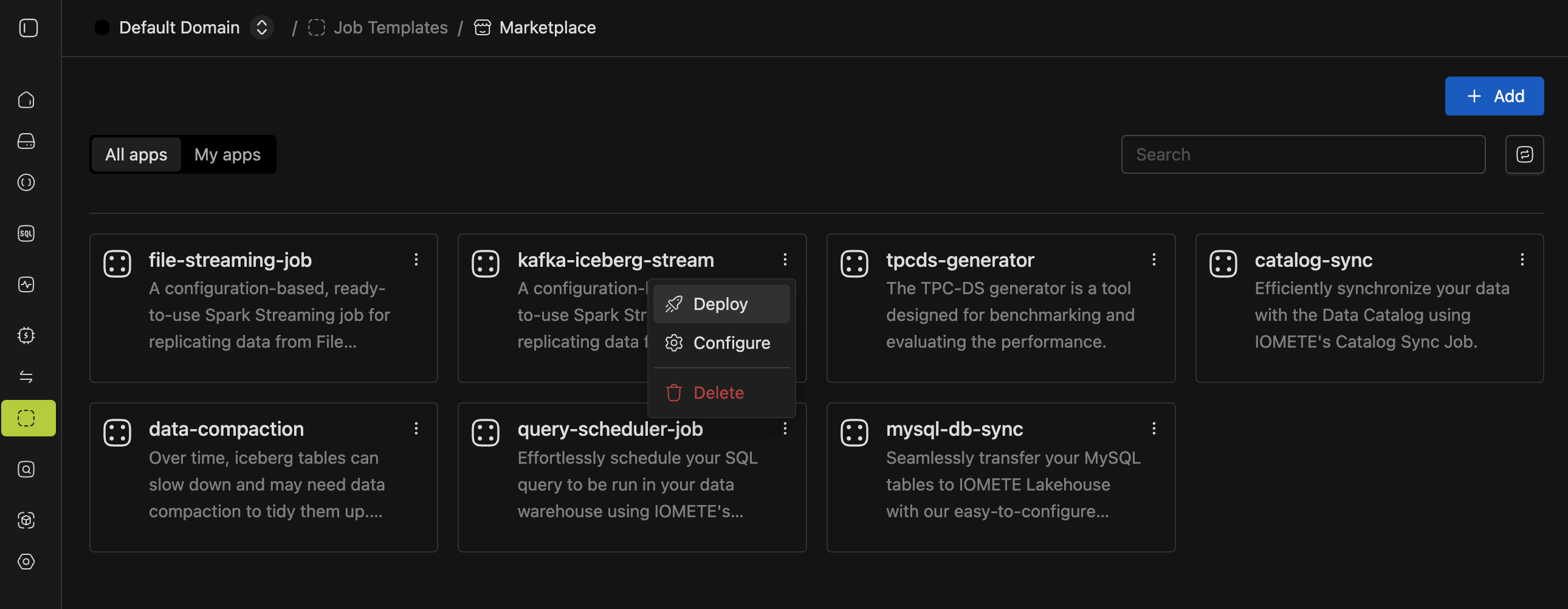This screenshot has width=1568, height=609.
Task: Open data-compaction three-dot menu
Action: (416, 428)
